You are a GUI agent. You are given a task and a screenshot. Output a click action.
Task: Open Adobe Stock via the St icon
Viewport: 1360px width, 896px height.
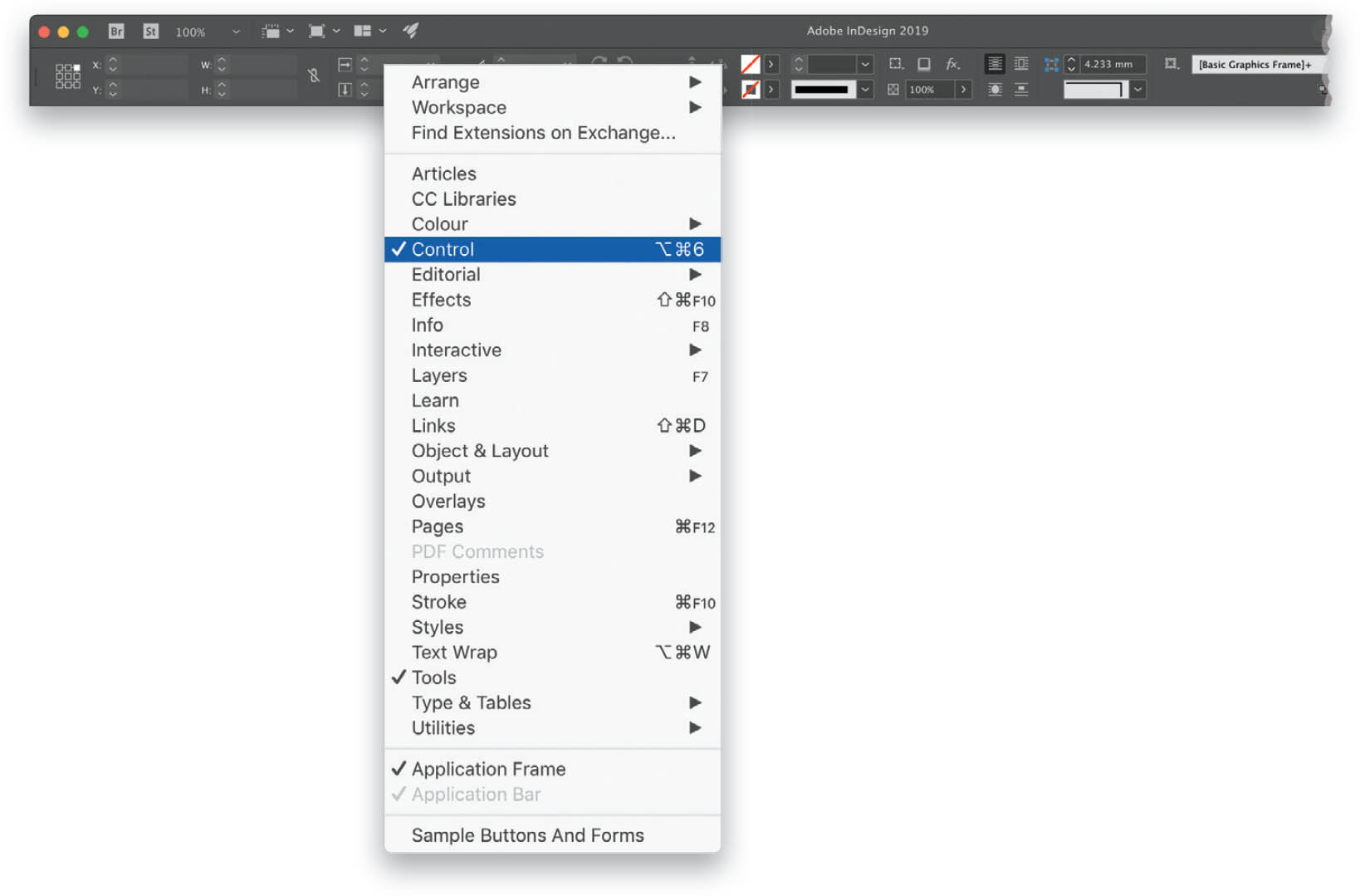pyautogui.click(x=150, y=31)
